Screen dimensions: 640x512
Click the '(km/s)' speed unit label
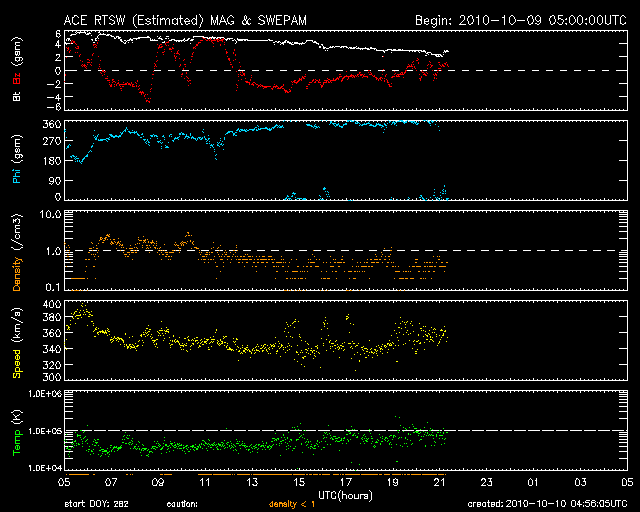click(x=17, y=325)
